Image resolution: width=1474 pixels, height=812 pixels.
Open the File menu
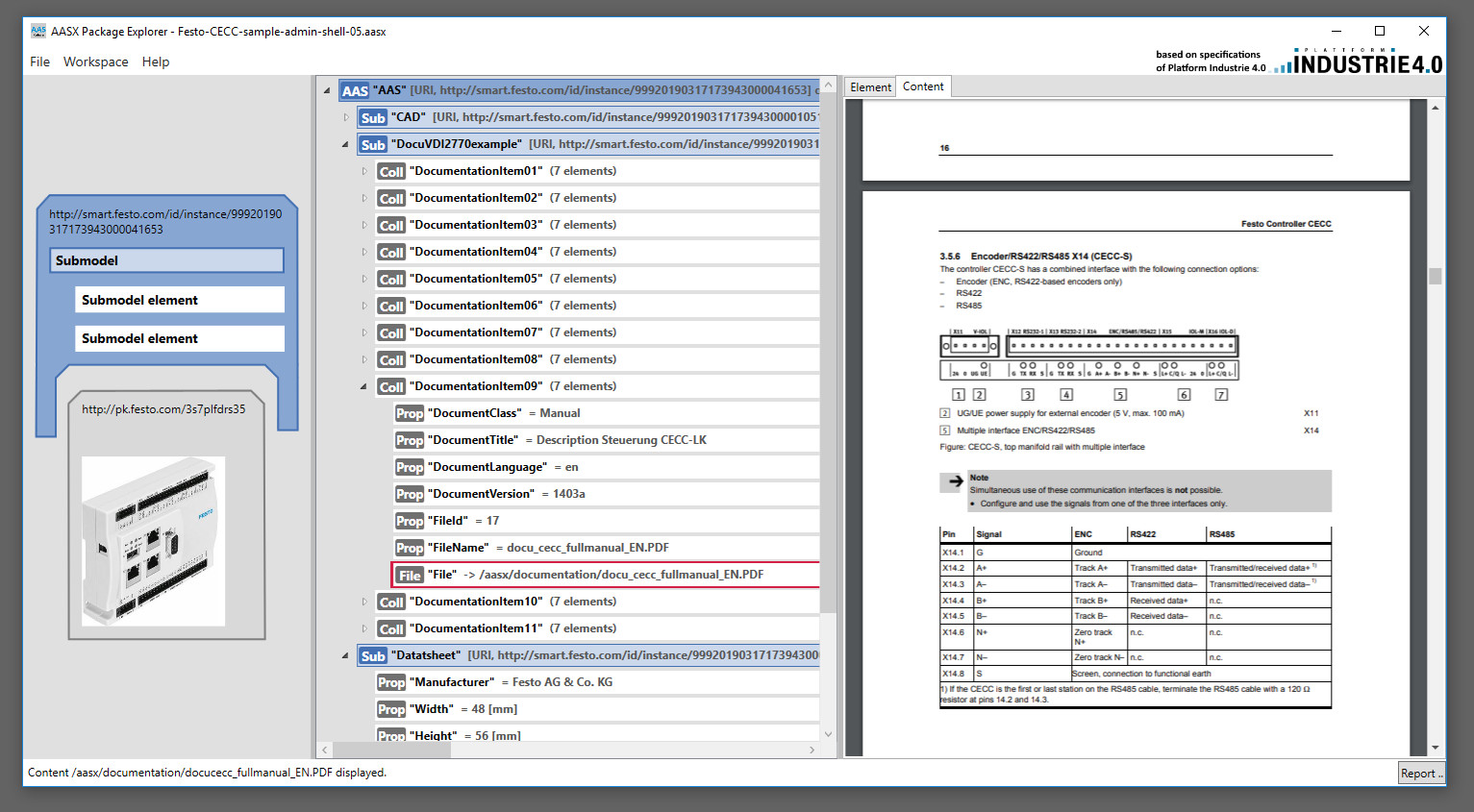click(39, 62)
